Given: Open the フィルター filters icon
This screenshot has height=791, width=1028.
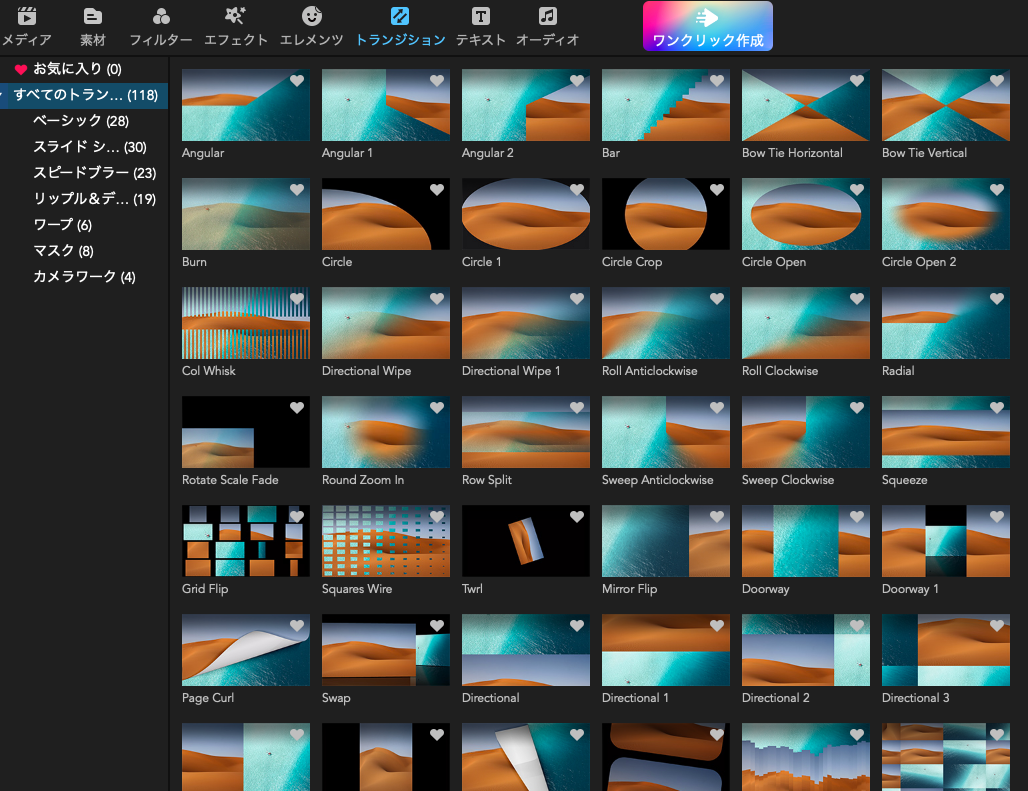Looking at the screenshot, I should tap(161, 17).
